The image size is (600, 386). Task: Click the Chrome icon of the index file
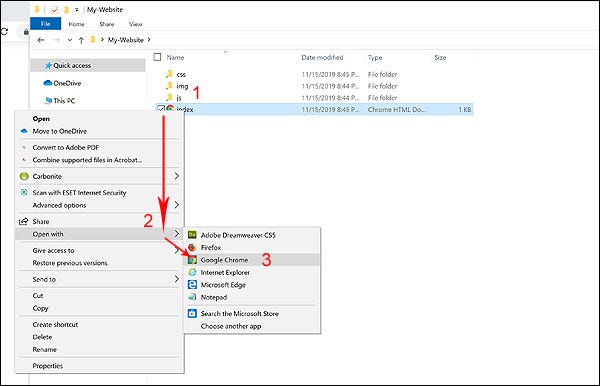[170, 109]
